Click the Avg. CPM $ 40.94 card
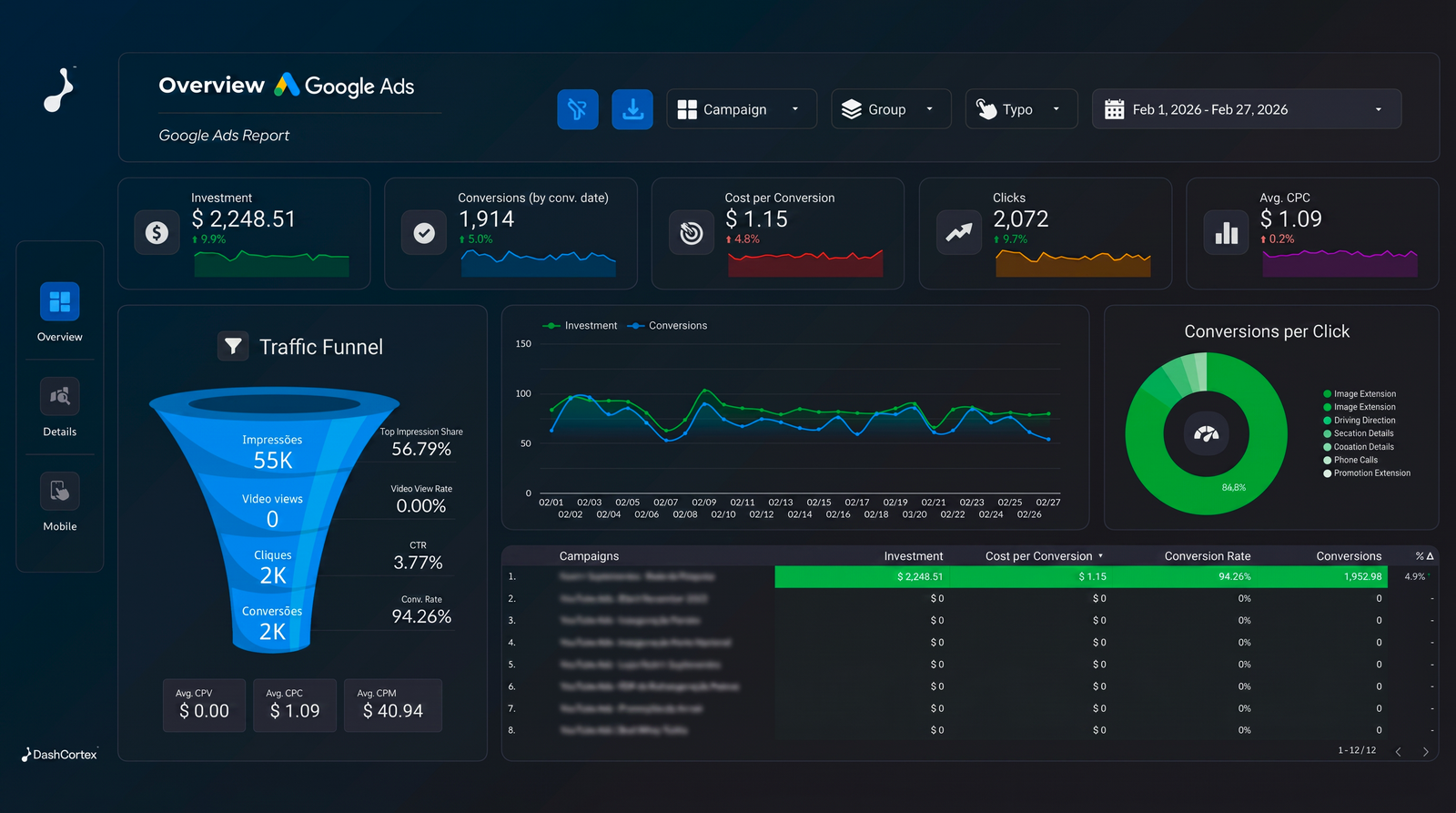The image size is (1456, 813). 393,706
